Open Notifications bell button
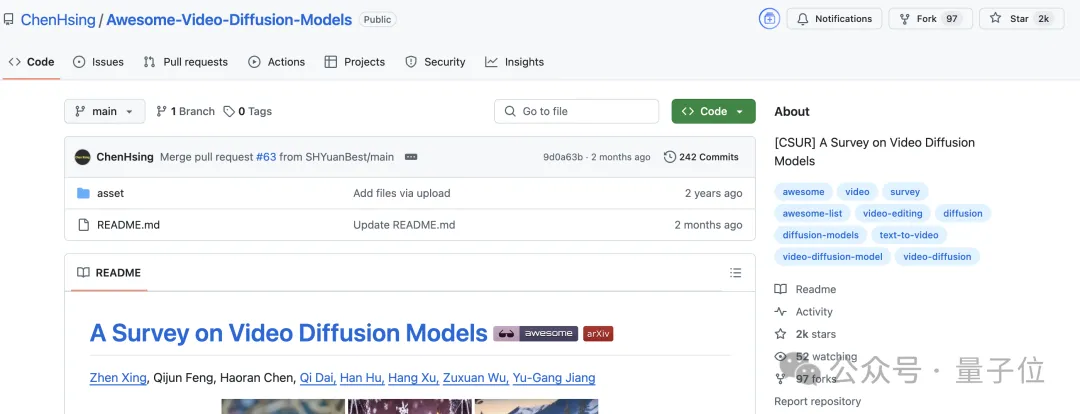This screenshot has width=1080, height=414. 834,19
